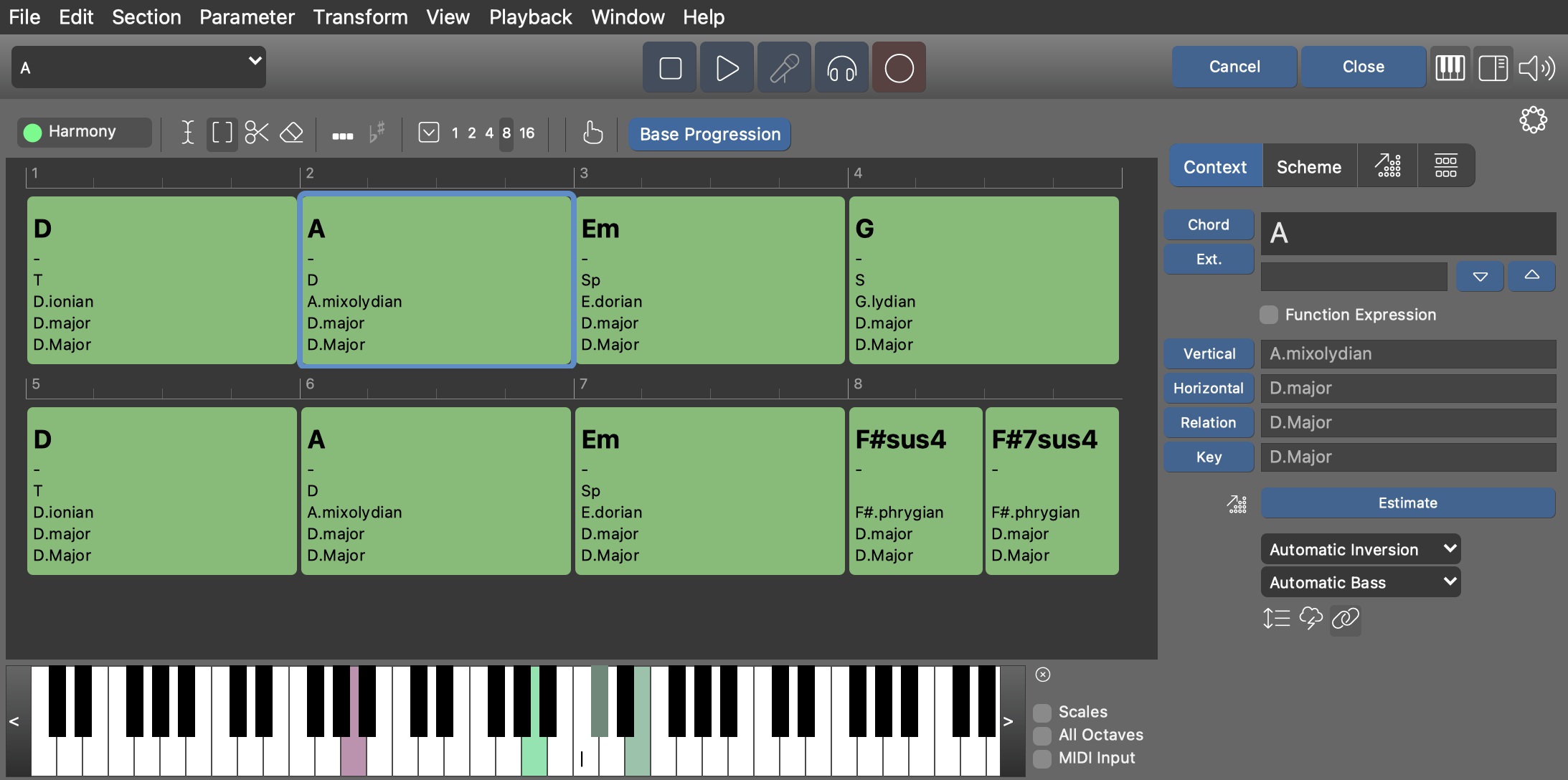Expand the section selector dropdown labeled A
Image resolution: width=1568 pixels, height=780 pixels.
138,67
